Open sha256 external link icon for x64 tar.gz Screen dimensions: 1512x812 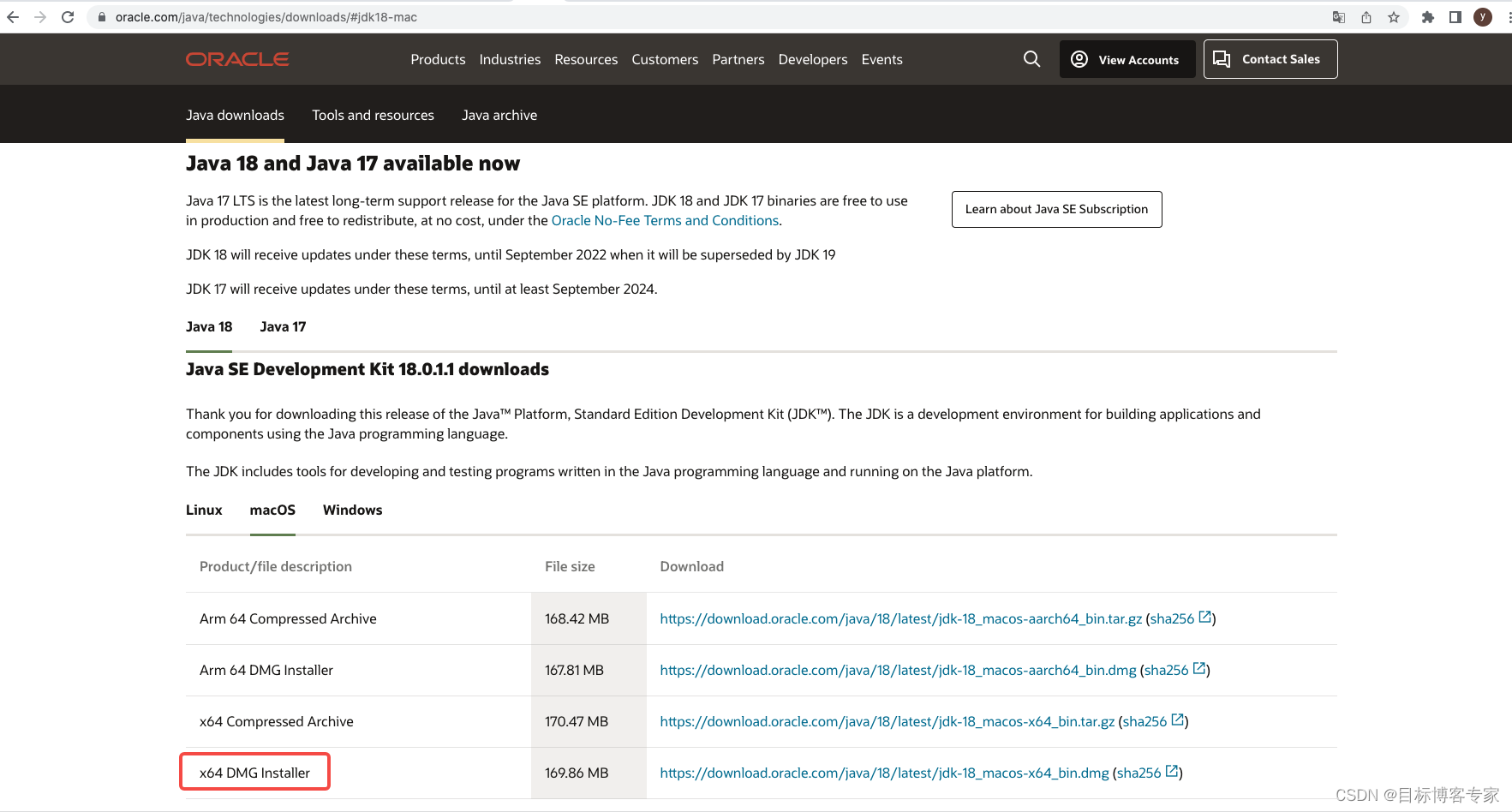click(1178, 720)
